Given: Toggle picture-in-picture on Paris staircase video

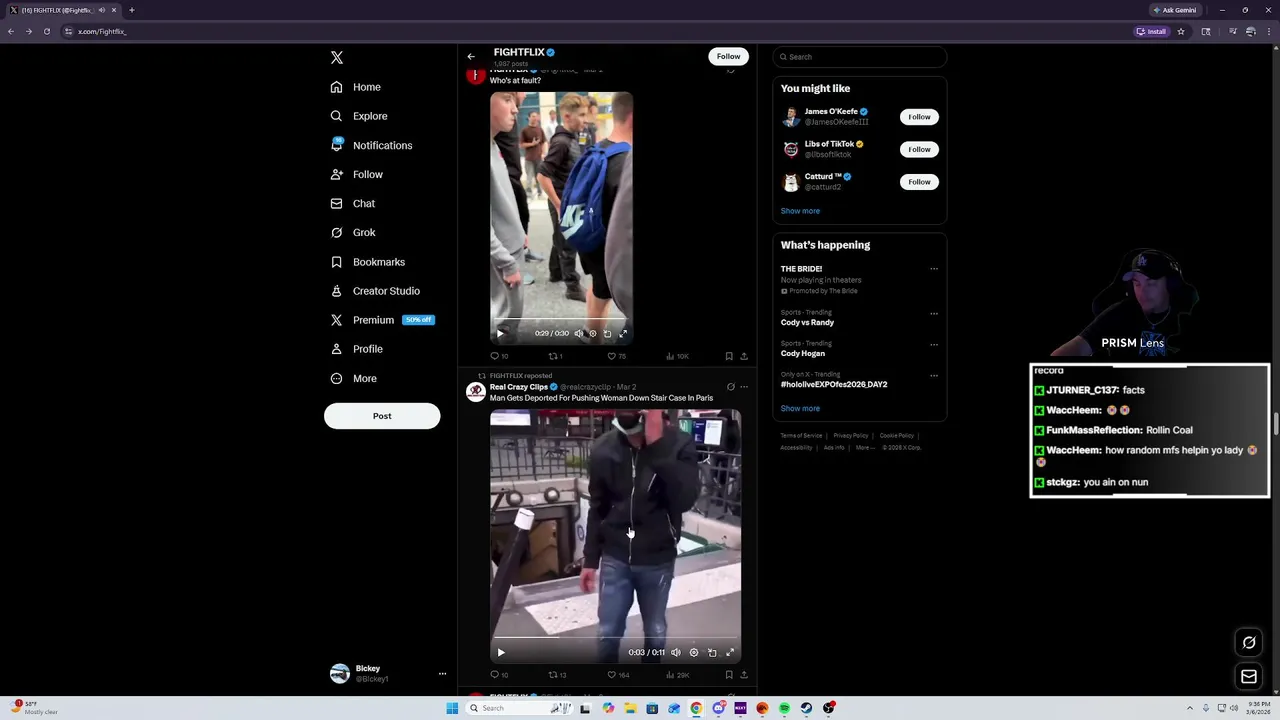Looking at the screenshot, I should click(712, 652).
